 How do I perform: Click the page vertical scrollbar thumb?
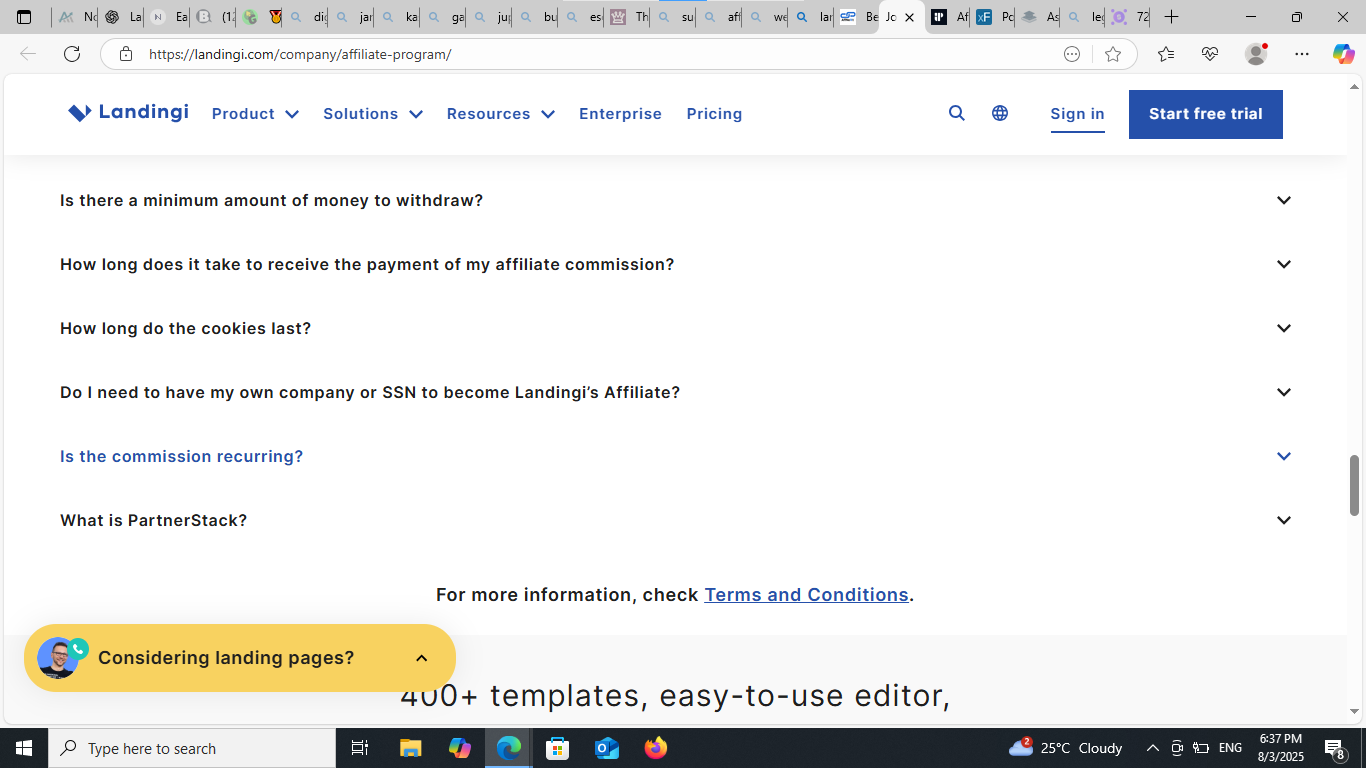pos(1355,485)
